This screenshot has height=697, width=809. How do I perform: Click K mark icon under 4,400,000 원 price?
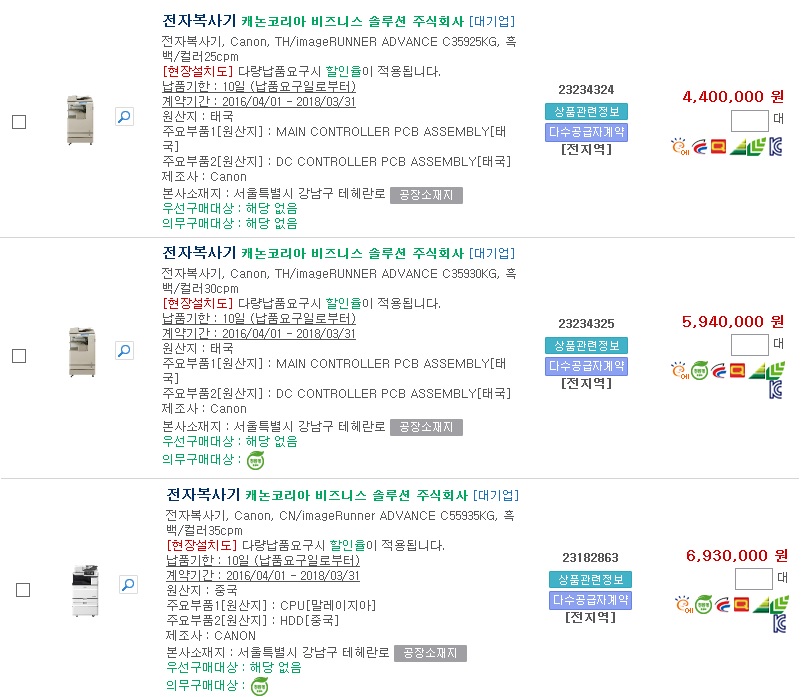coord(775,147)
